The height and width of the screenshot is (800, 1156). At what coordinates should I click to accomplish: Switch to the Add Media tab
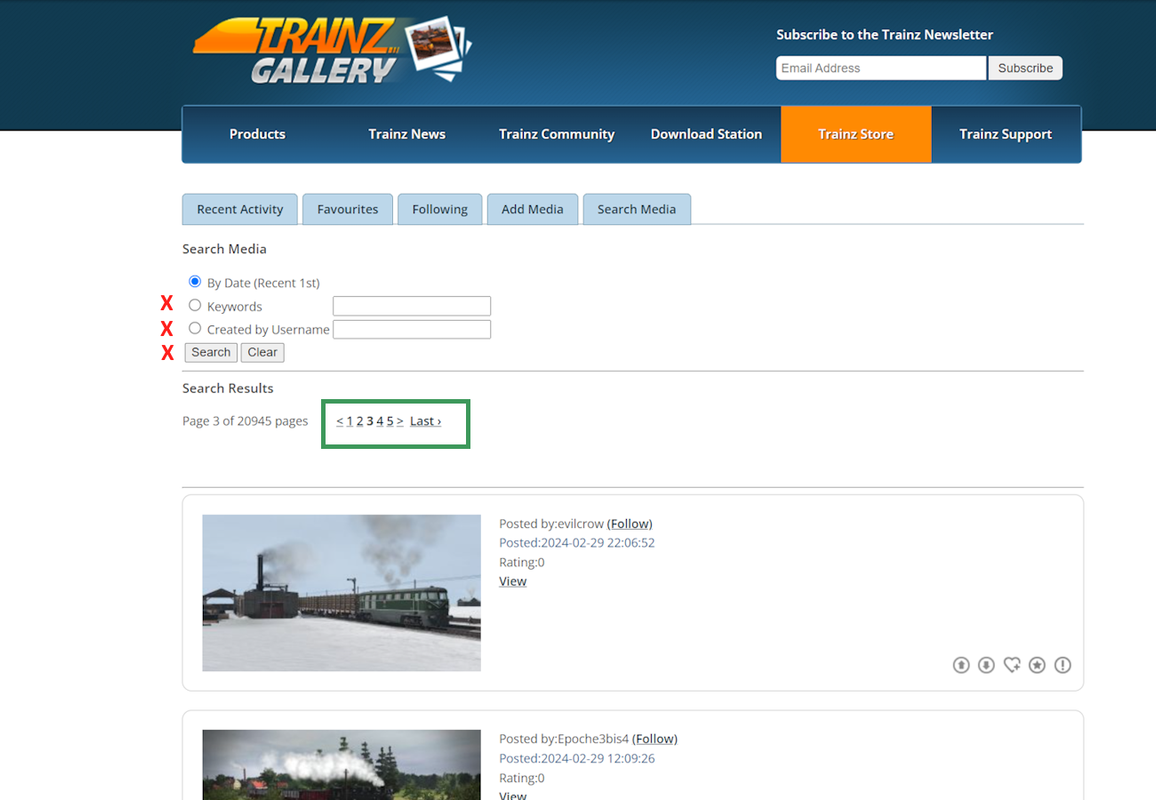532,209
